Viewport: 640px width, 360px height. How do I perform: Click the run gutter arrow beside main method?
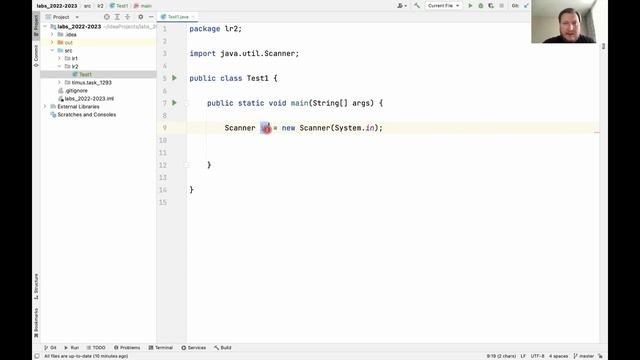click(x=174, y=103)
